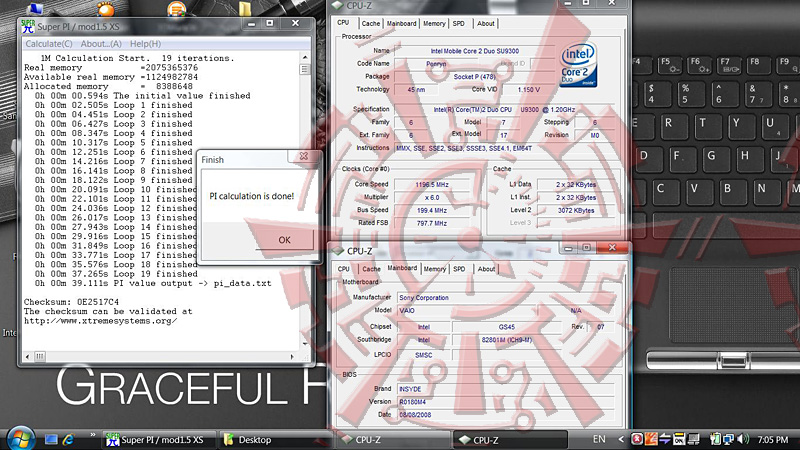Click the Core Speed value '1196.5 MHz'
800x450 pixels.
[432, 185]
